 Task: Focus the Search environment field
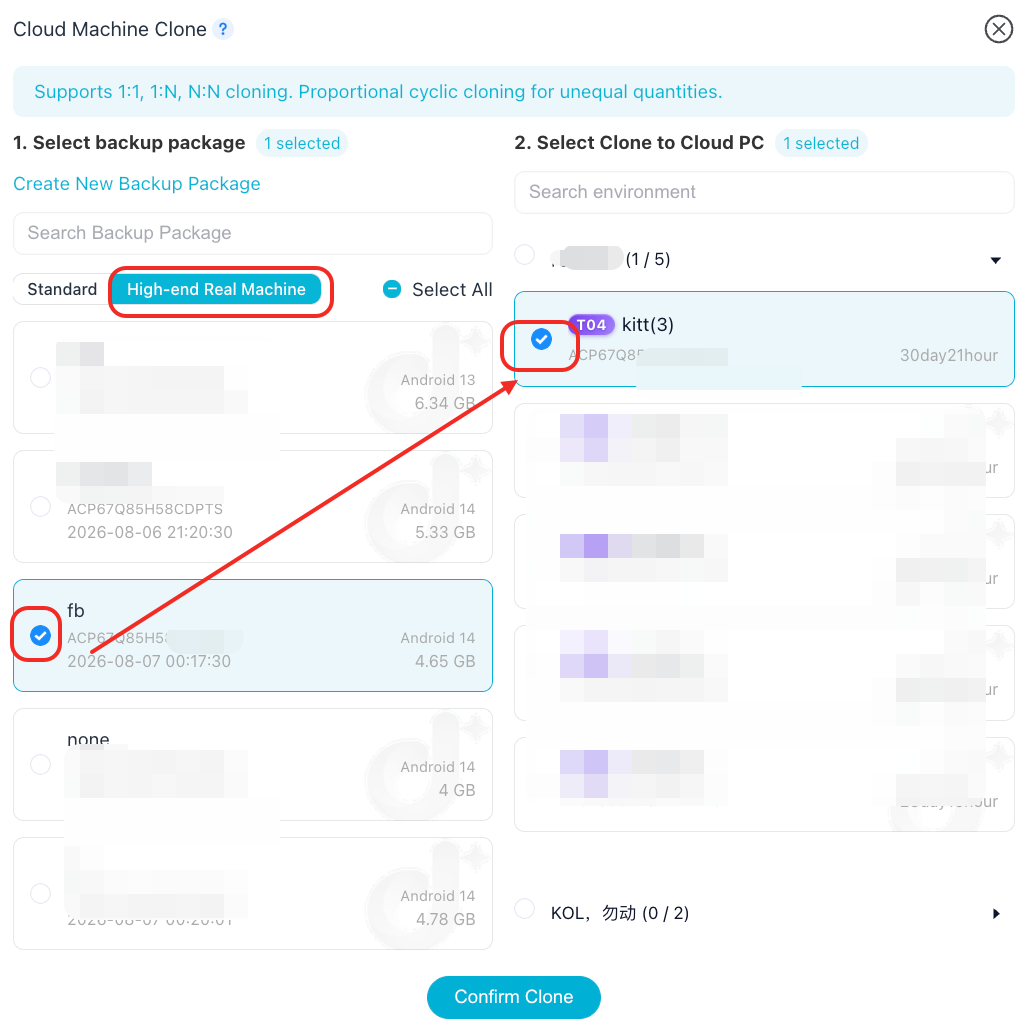pyautogui.click(x=764, y=192)
